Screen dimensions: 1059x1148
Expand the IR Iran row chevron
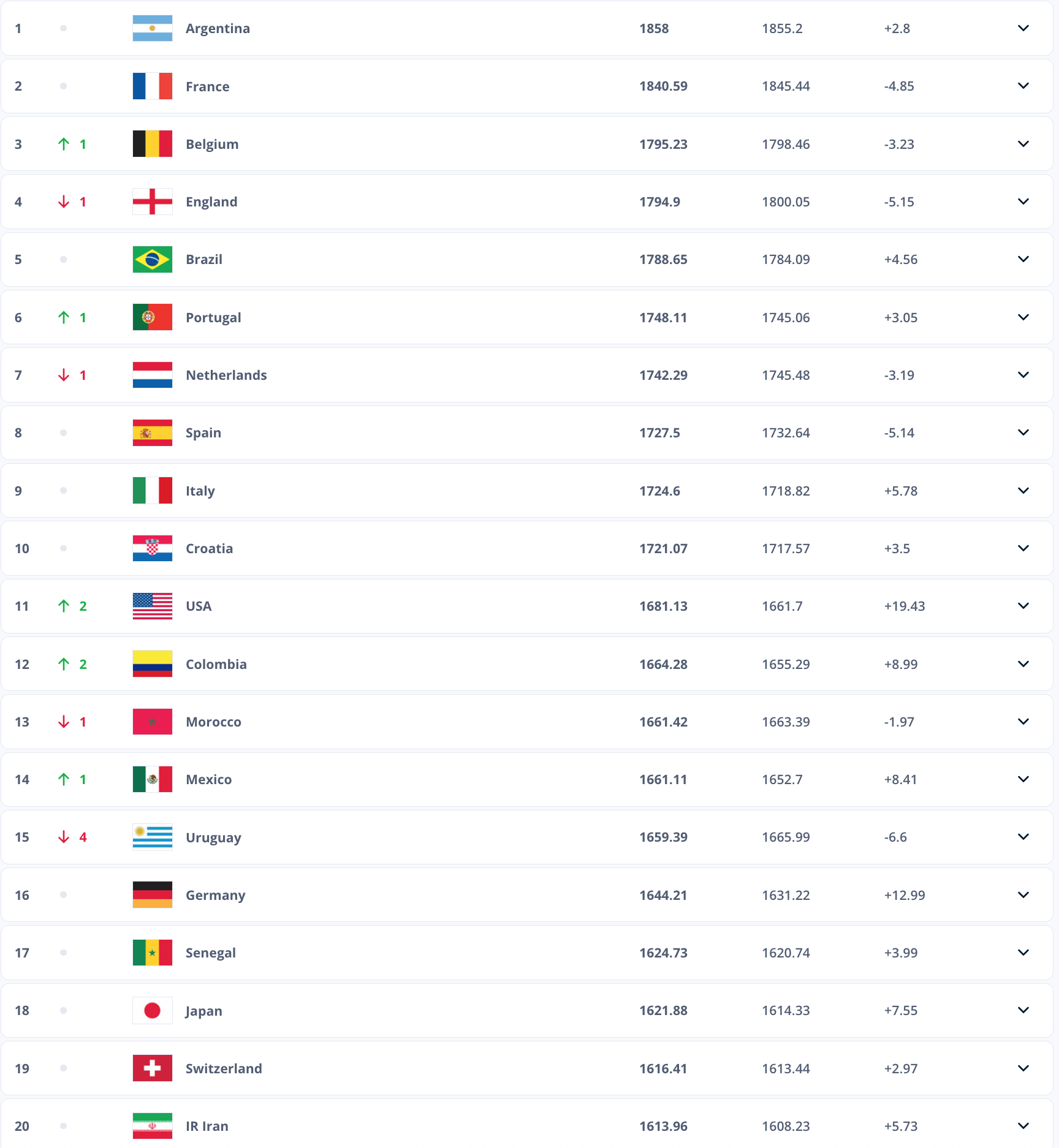click(1023, 1126)
